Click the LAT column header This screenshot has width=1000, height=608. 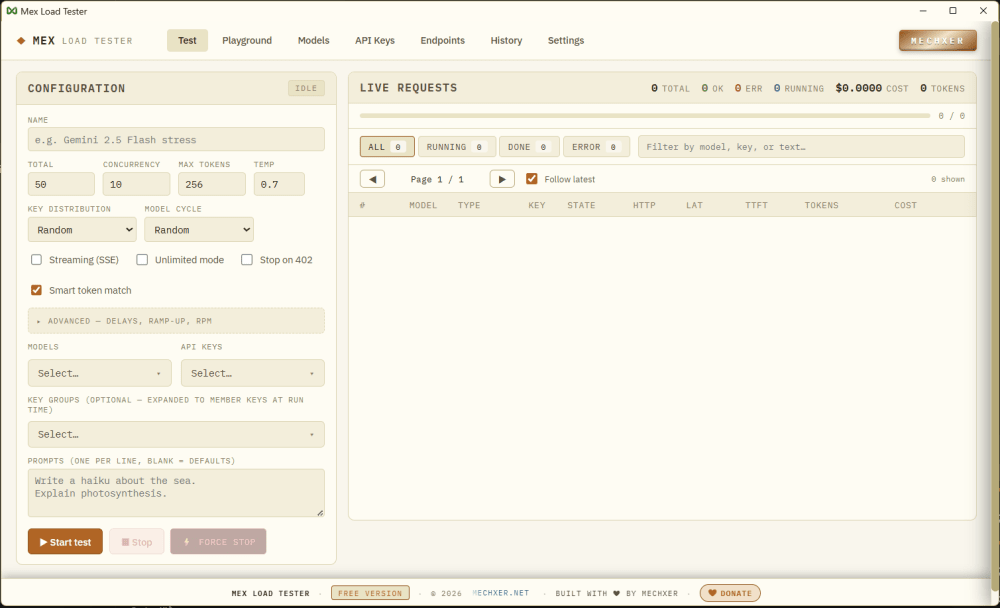click(695, 205)
